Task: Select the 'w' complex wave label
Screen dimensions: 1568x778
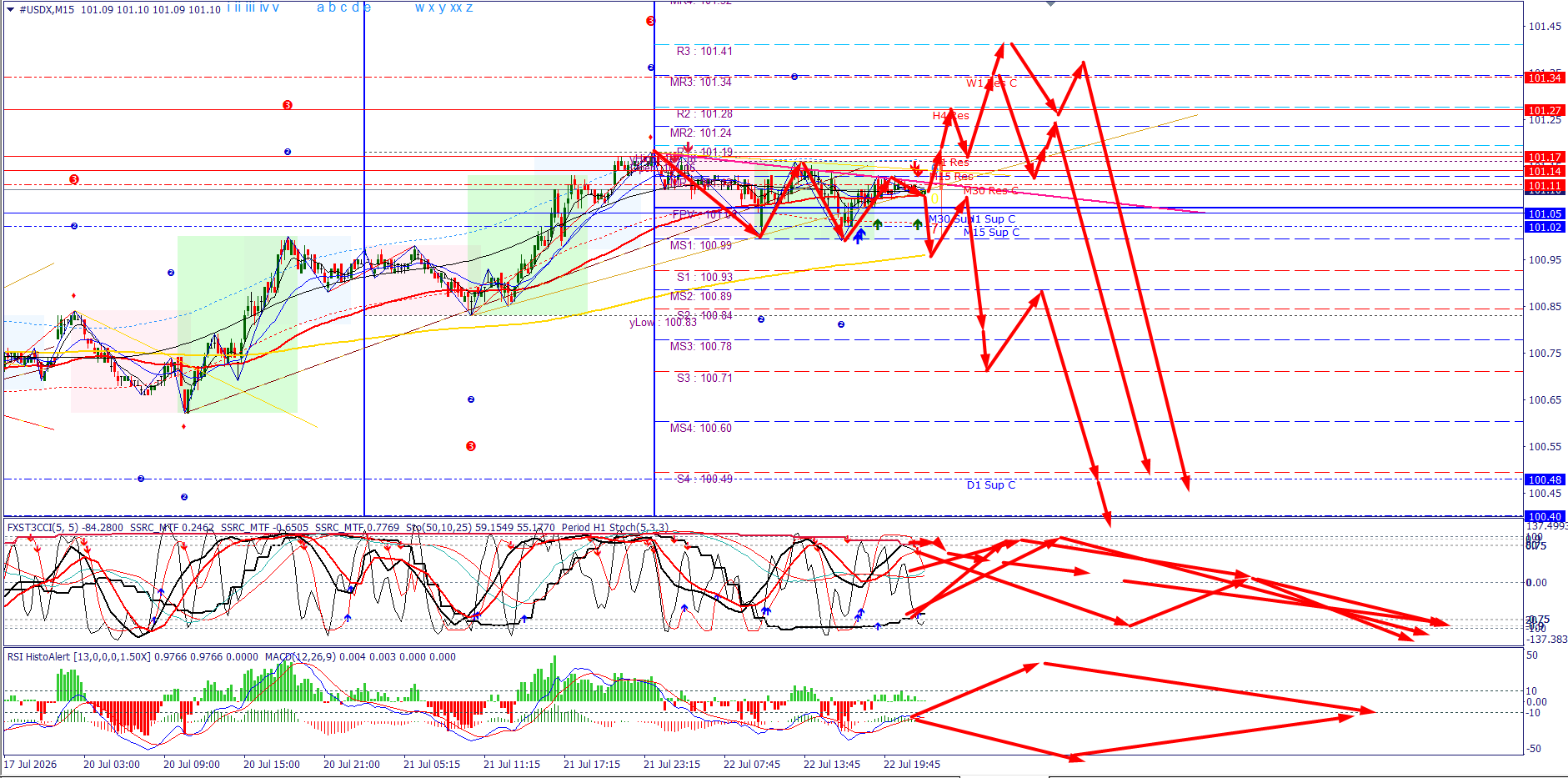Action: pos(419,8)
